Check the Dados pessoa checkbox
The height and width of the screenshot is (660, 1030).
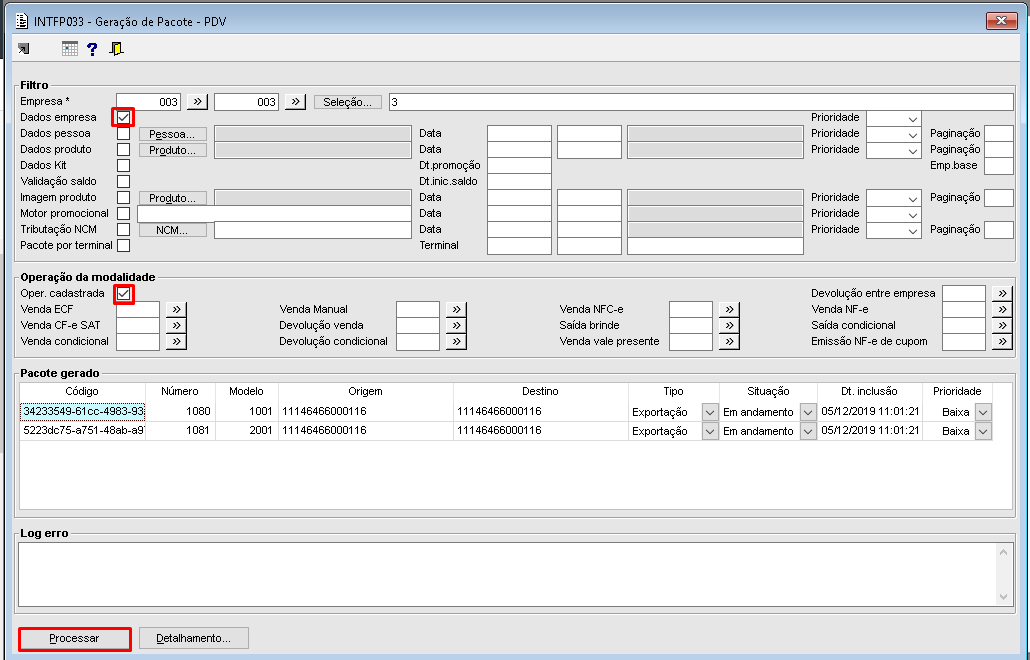click(x=123, y=133)
